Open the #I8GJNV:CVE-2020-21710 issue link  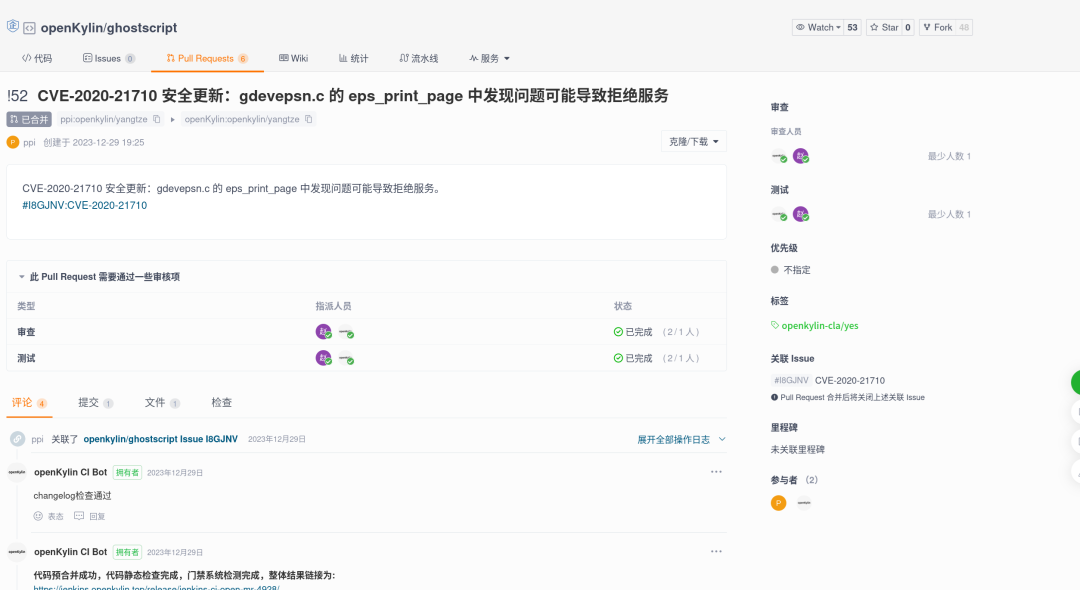84,205
